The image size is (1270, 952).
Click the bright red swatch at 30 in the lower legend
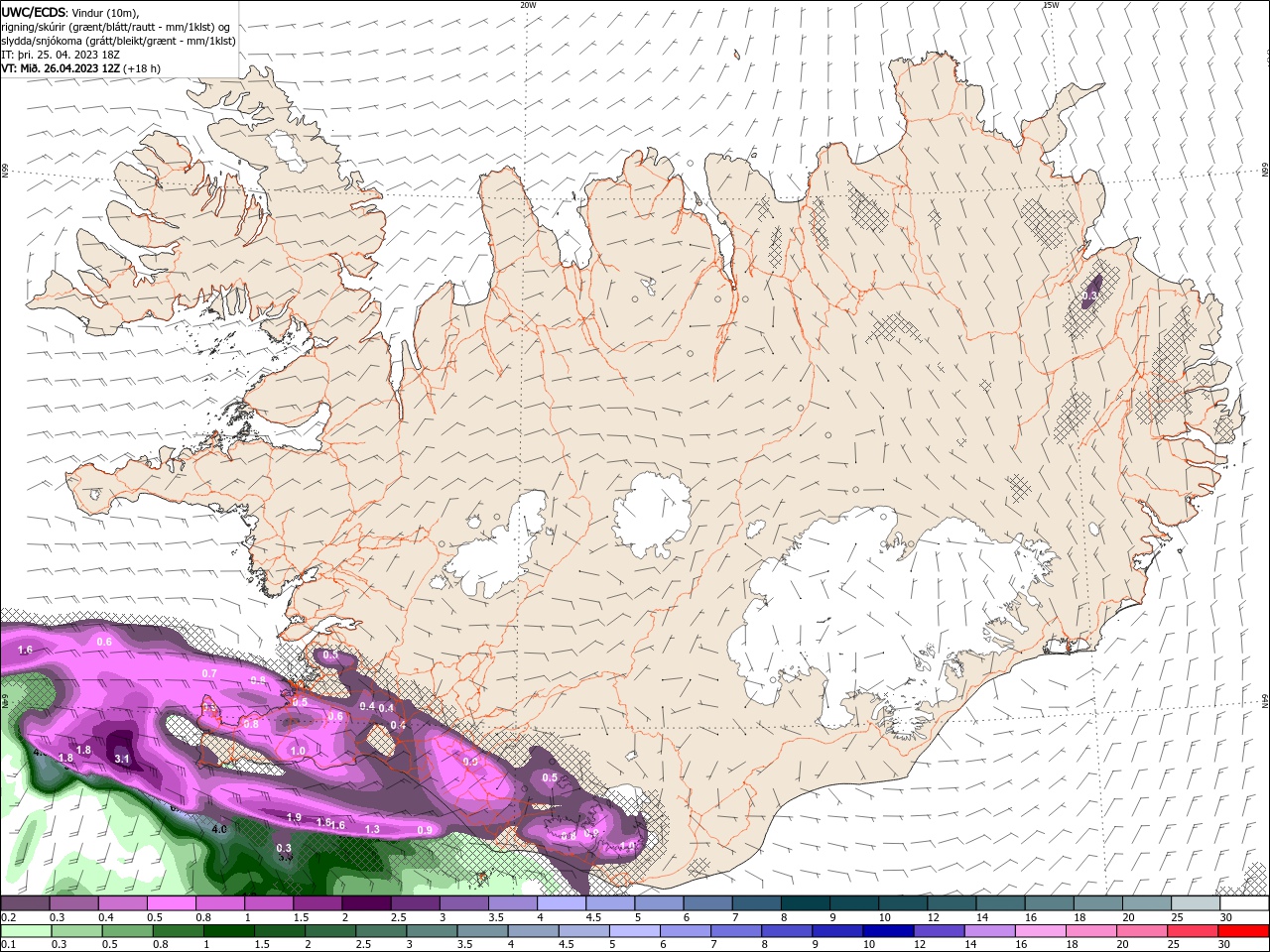pyautogui.click(x=1245, y=931)
